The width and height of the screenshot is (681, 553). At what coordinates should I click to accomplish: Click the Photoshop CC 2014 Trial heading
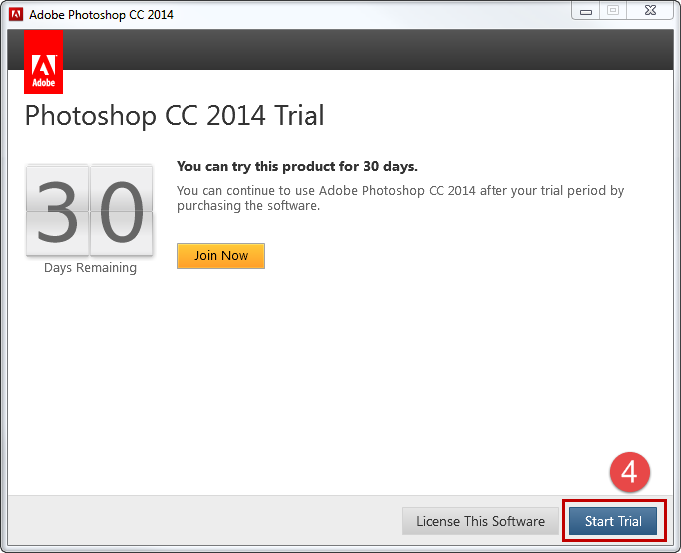pyautogui.click(x=175, y=116)
